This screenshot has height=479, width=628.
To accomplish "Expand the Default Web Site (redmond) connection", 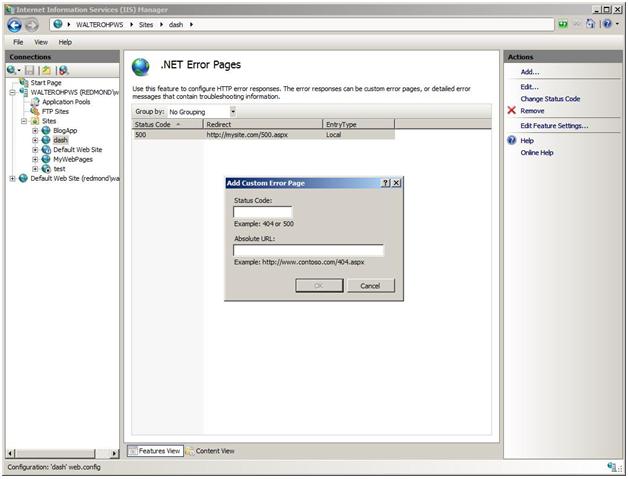I will [x=12, y=179].
